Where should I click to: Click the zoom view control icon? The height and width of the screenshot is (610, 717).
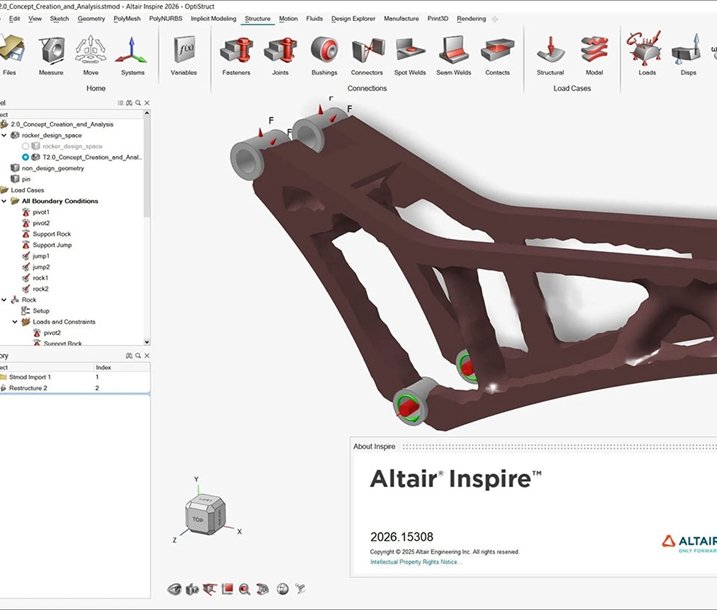coord(245,589)
